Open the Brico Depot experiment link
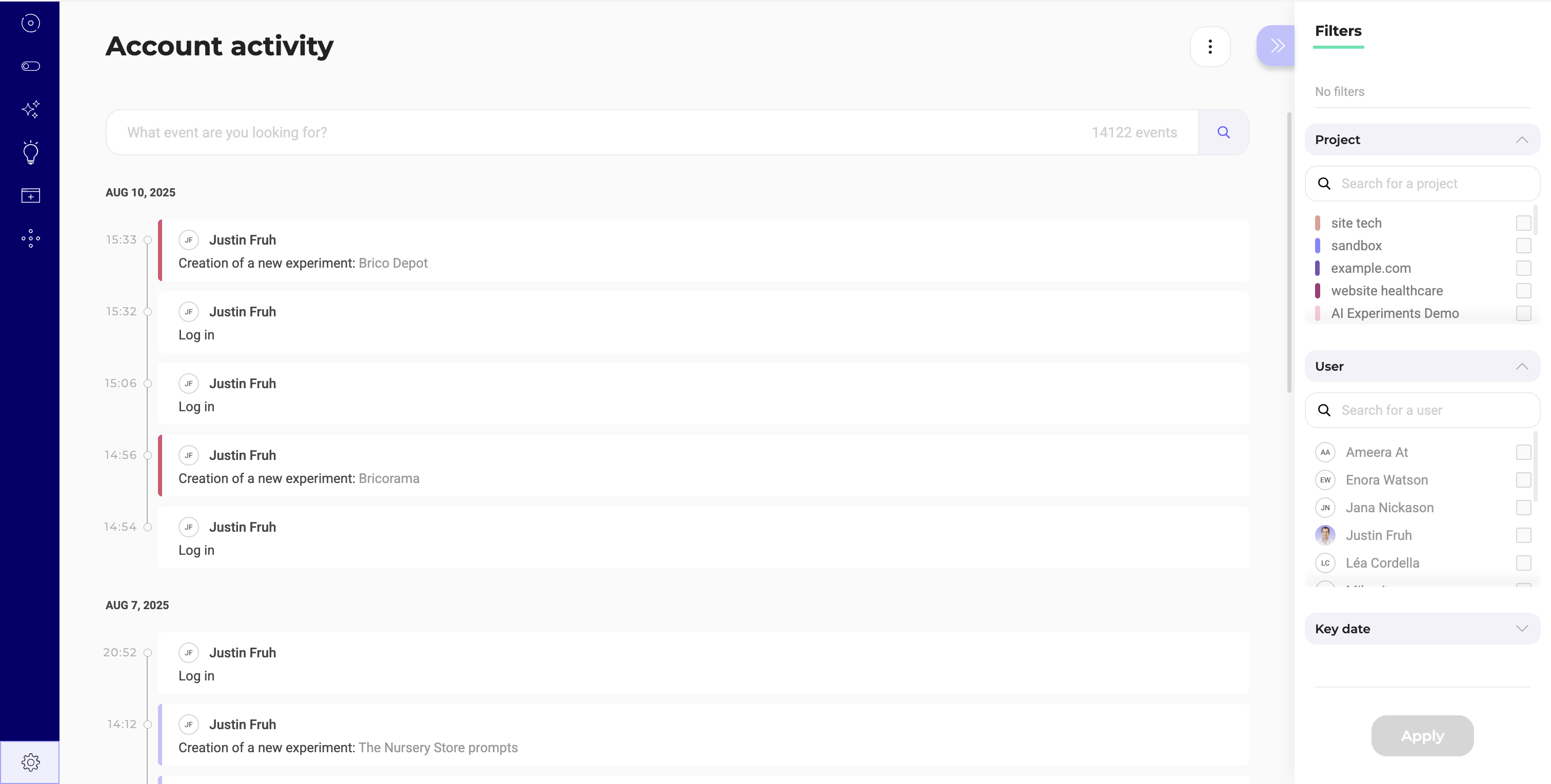The width and height of the screenshot is (1551, 784). coord(392,263)
